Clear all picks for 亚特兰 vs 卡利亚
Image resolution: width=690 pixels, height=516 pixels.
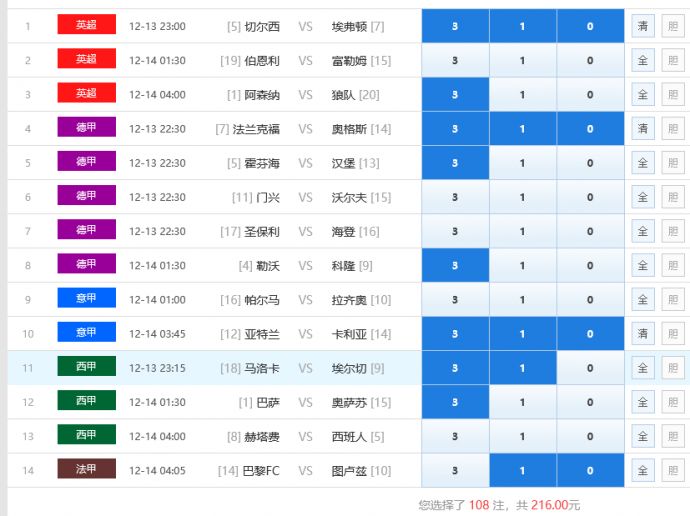pyautogui.click(x=643, y=334)
